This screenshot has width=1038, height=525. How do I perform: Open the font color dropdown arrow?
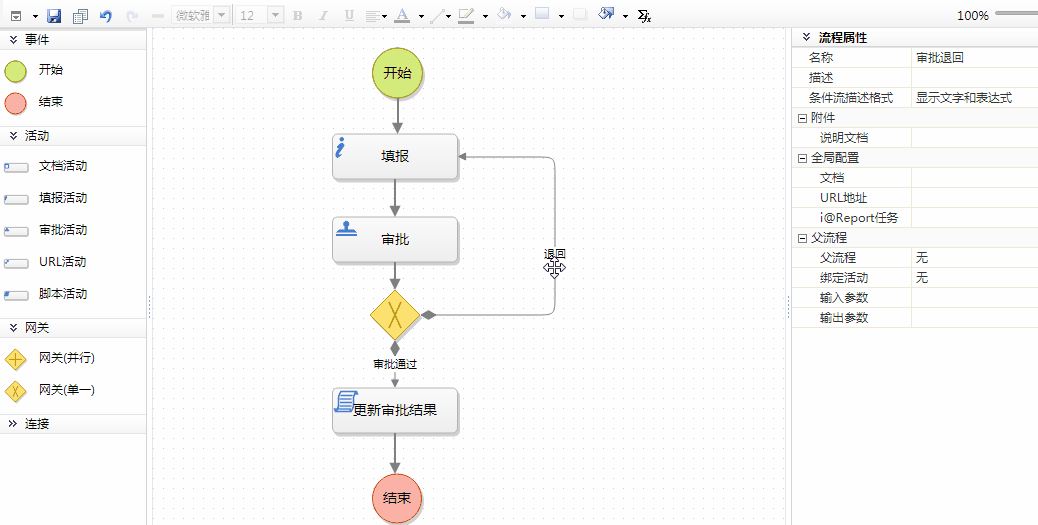pos(421,17)
